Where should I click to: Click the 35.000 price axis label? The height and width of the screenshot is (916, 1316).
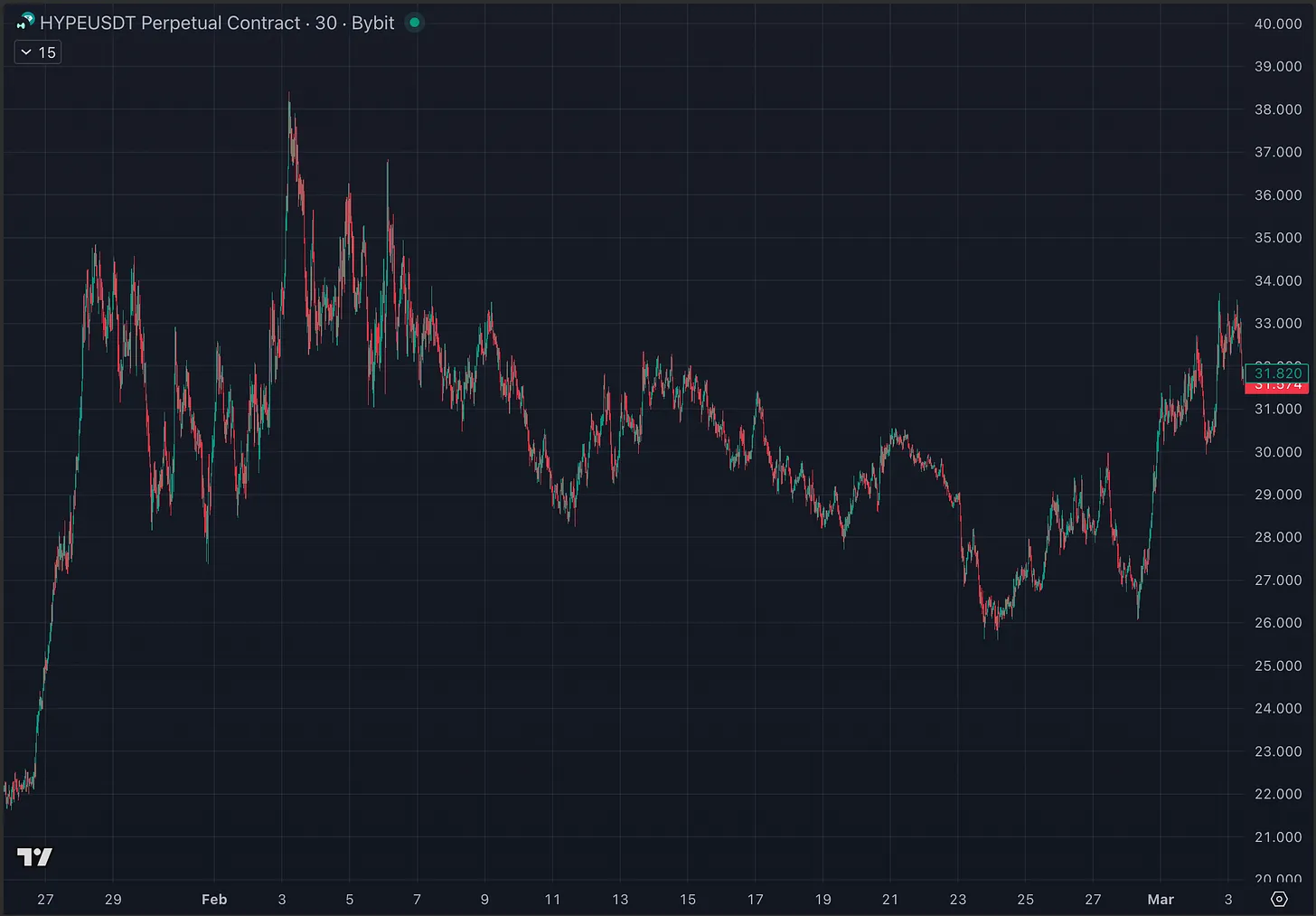[1277, 238]
